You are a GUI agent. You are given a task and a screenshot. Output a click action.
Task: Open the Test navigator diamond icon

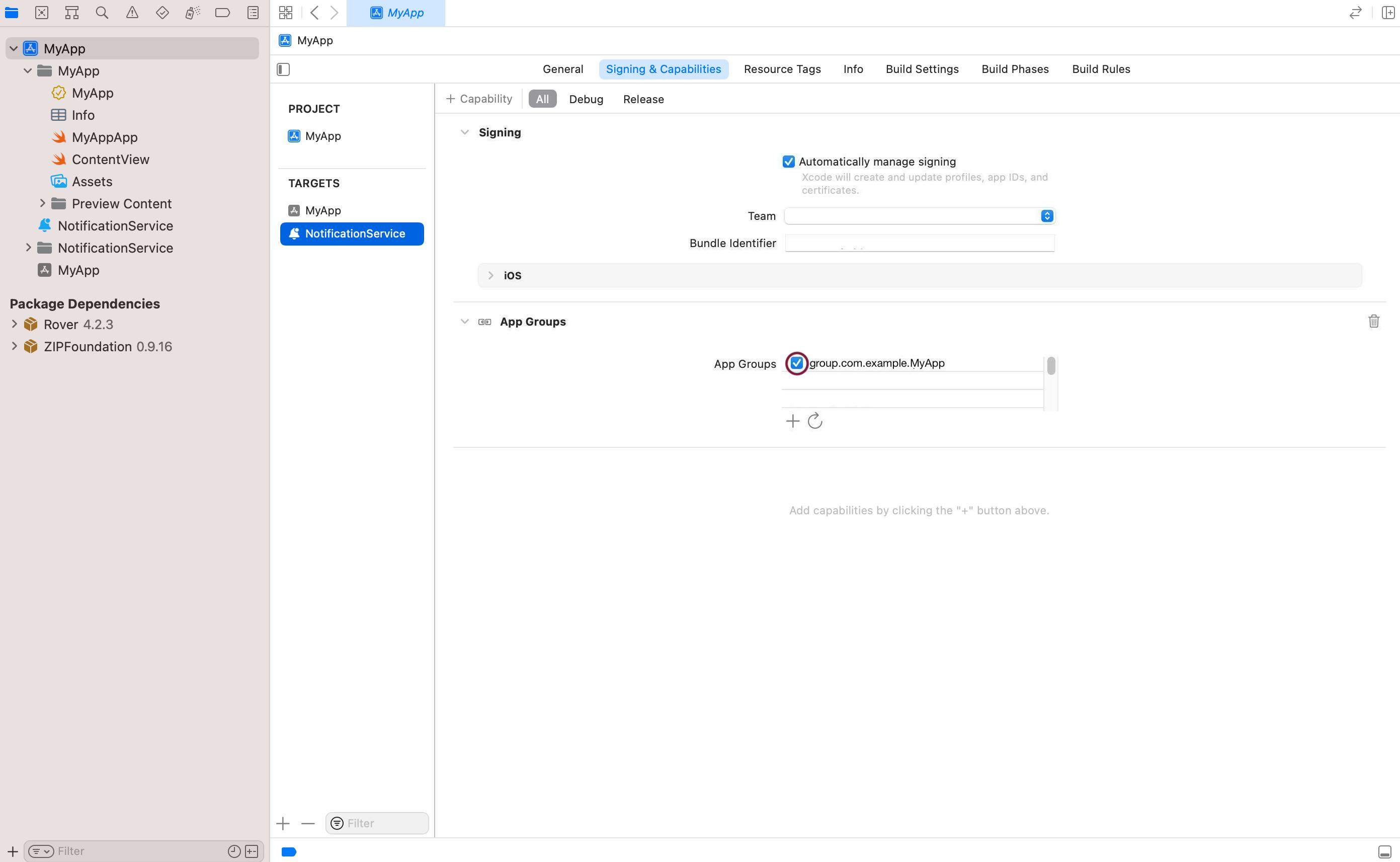click(x=162, y=13)
